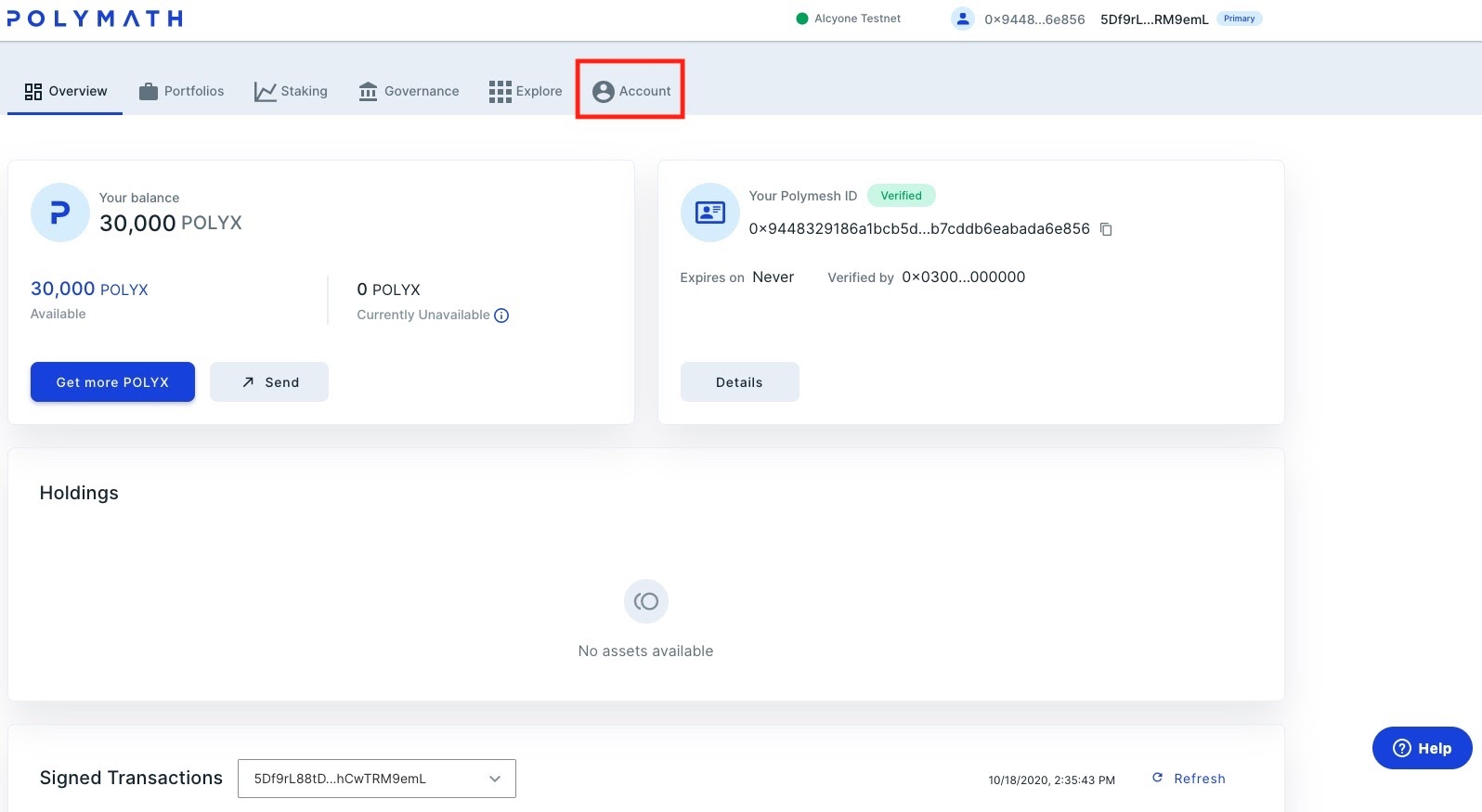Image resolution: width=1482 pixels, height=812 pixels.
Task: Click the No assets available icon
Action: [646, 601]
